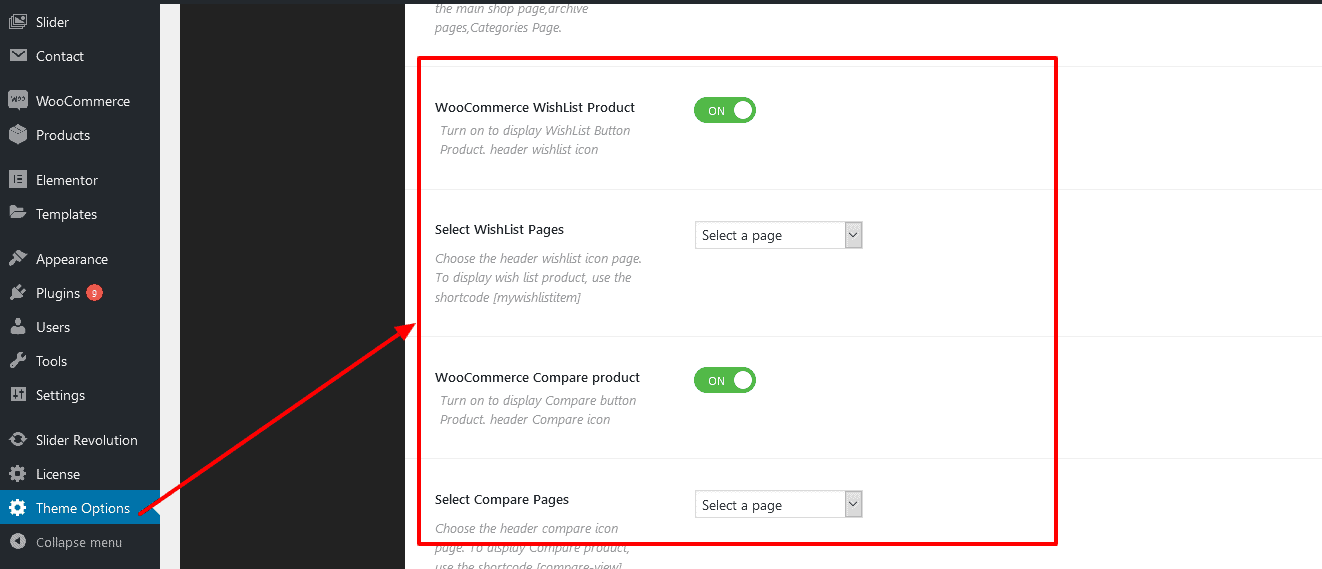Toggle off WooCommerce WishList Product switch
This screenshot has height=569, width=1322.
[725, 111]
